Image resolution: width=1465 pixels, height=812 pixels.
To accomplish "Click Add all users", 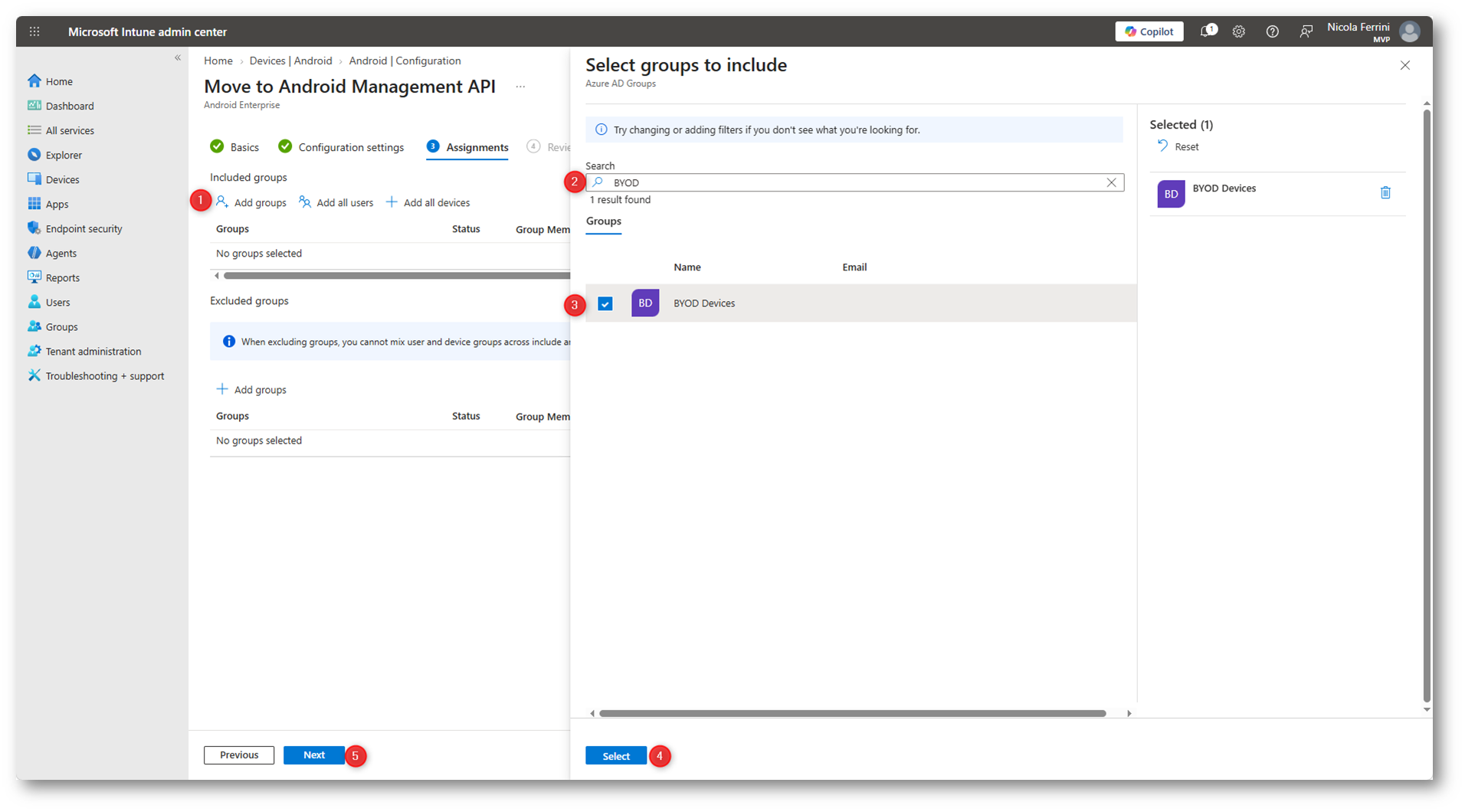I will pyautogui.click(x=336, y=202).
